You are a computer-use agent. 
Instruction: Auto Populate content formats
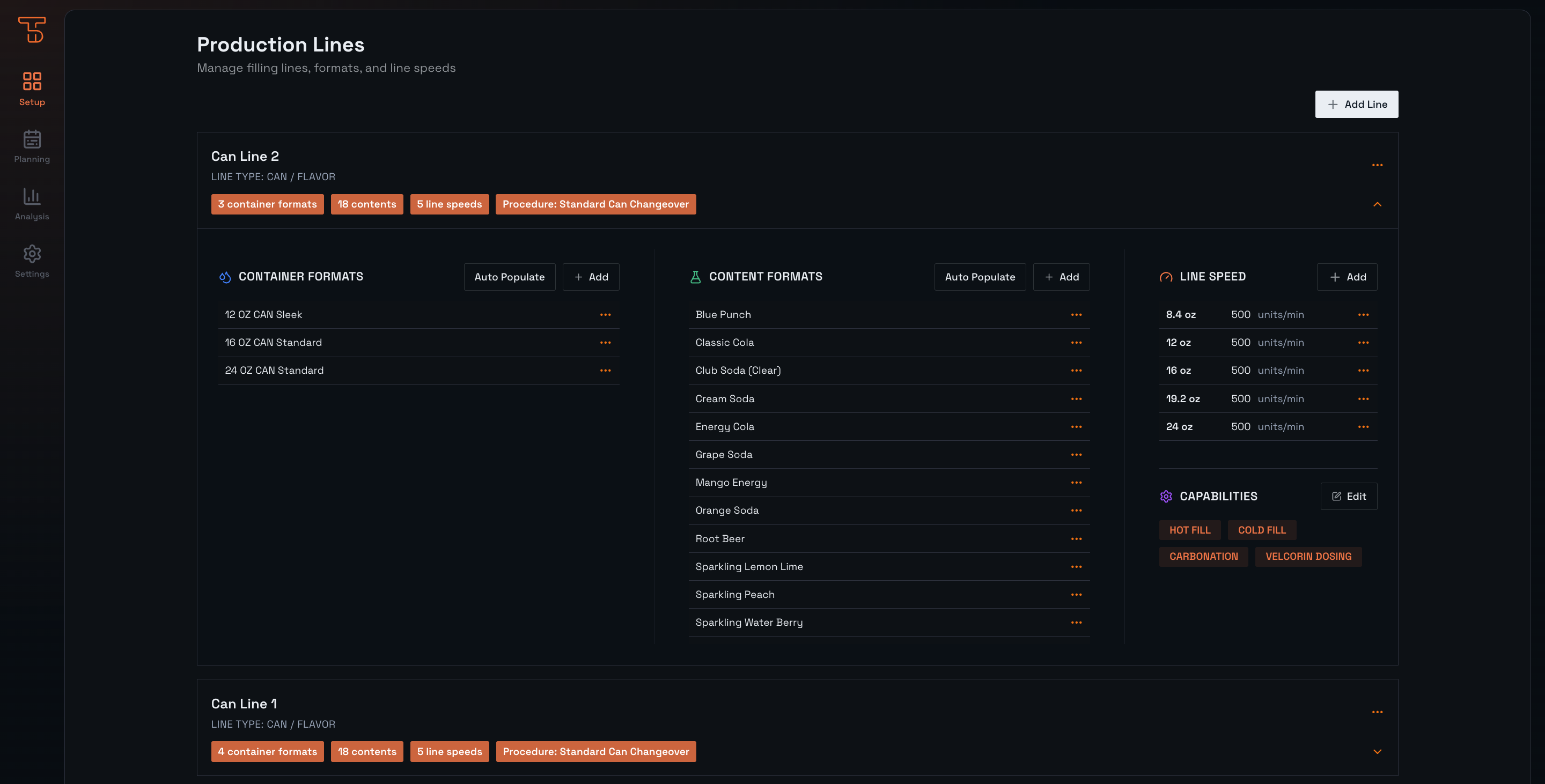pos(980,277)
